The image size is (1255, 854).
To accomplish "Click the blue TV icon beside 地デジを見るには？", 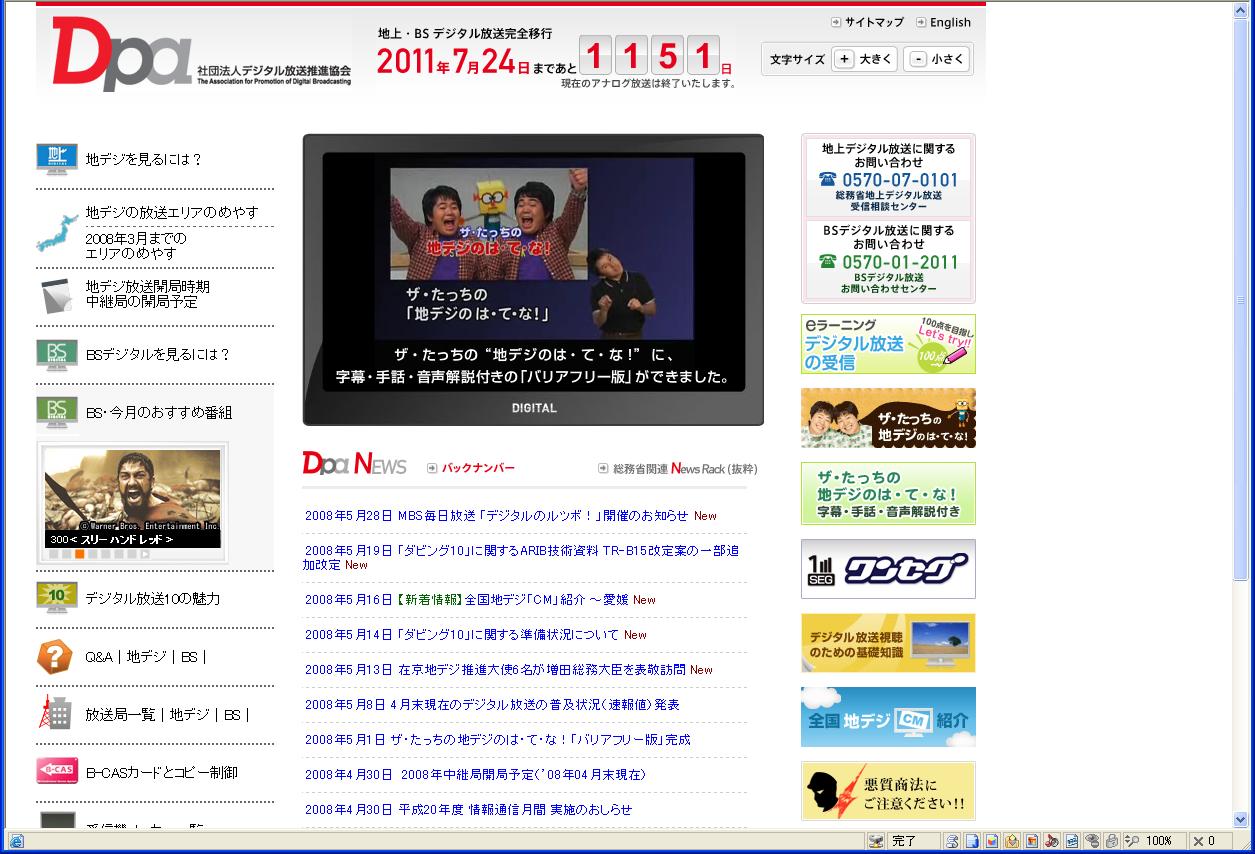I will click(x=57, y=158).
